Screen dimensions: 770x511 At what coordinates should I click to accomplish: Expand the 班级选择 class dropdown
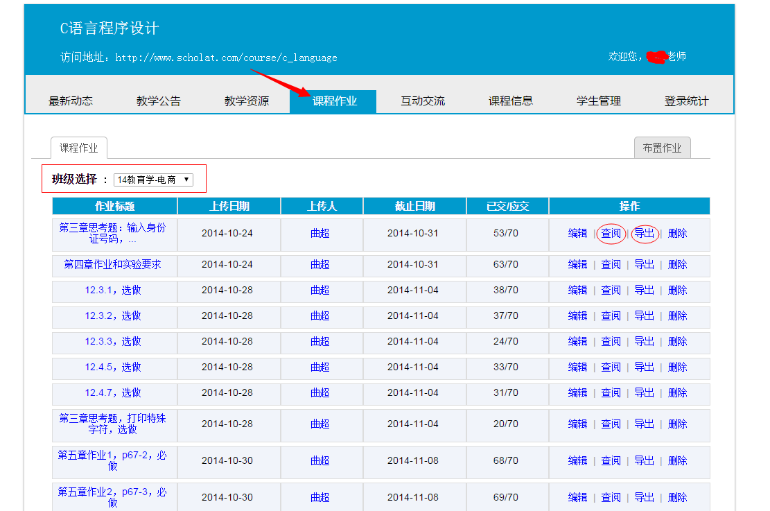(x=154, y=180)
